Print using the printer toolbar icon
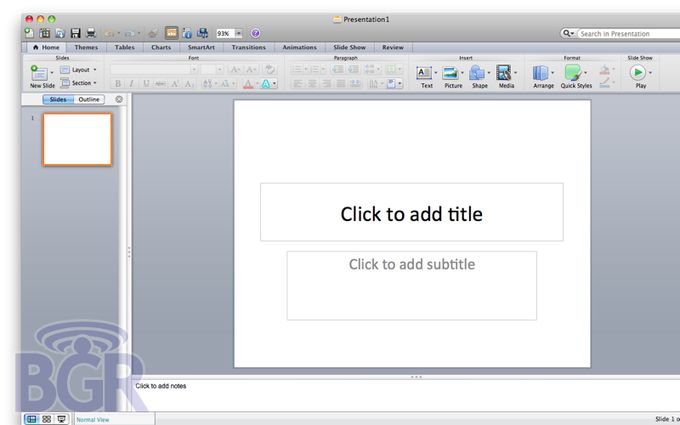 point(91,33)
